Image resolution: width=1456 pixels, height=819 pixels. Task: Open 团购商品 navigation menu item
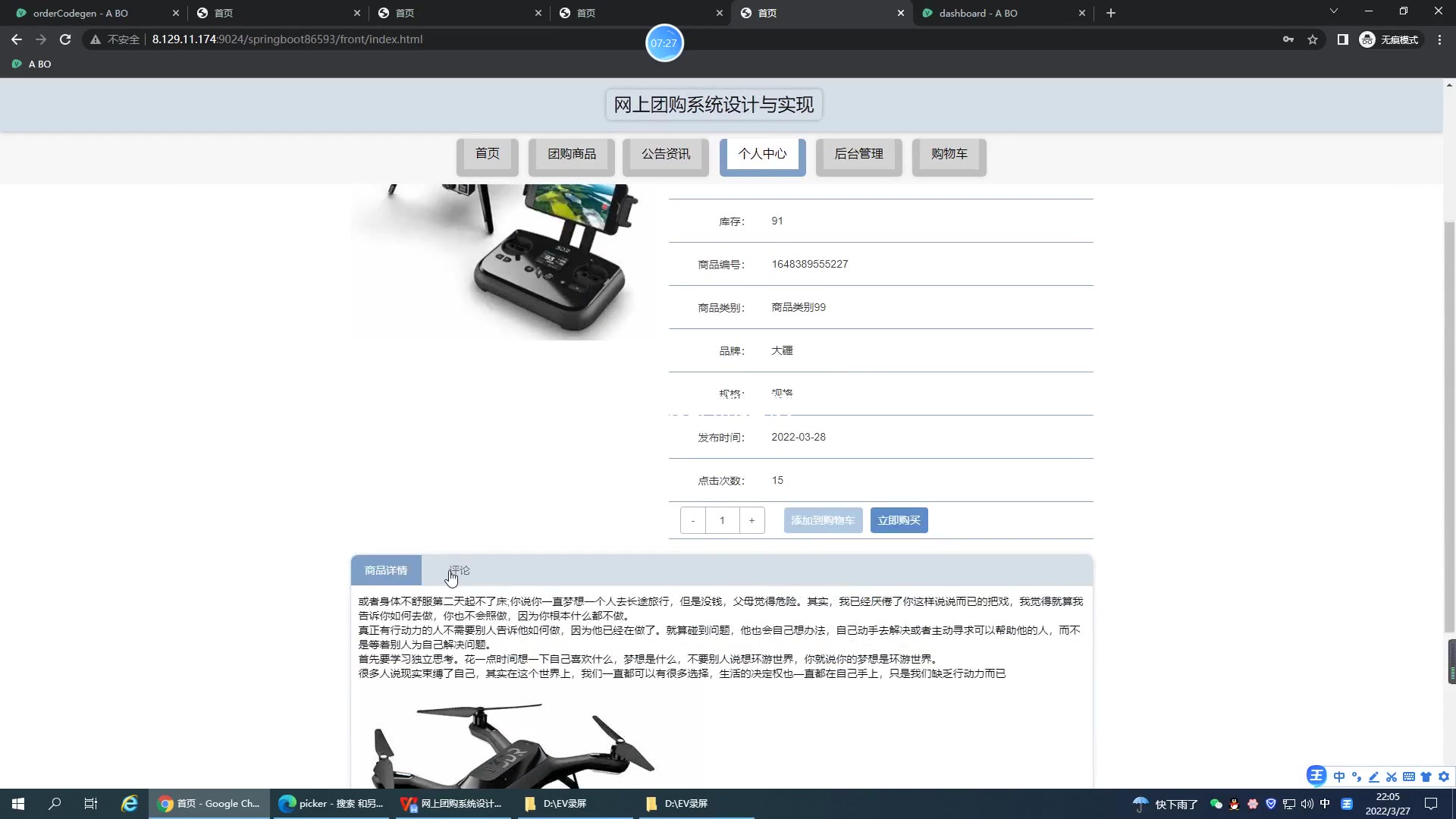(x=572, y=154)
